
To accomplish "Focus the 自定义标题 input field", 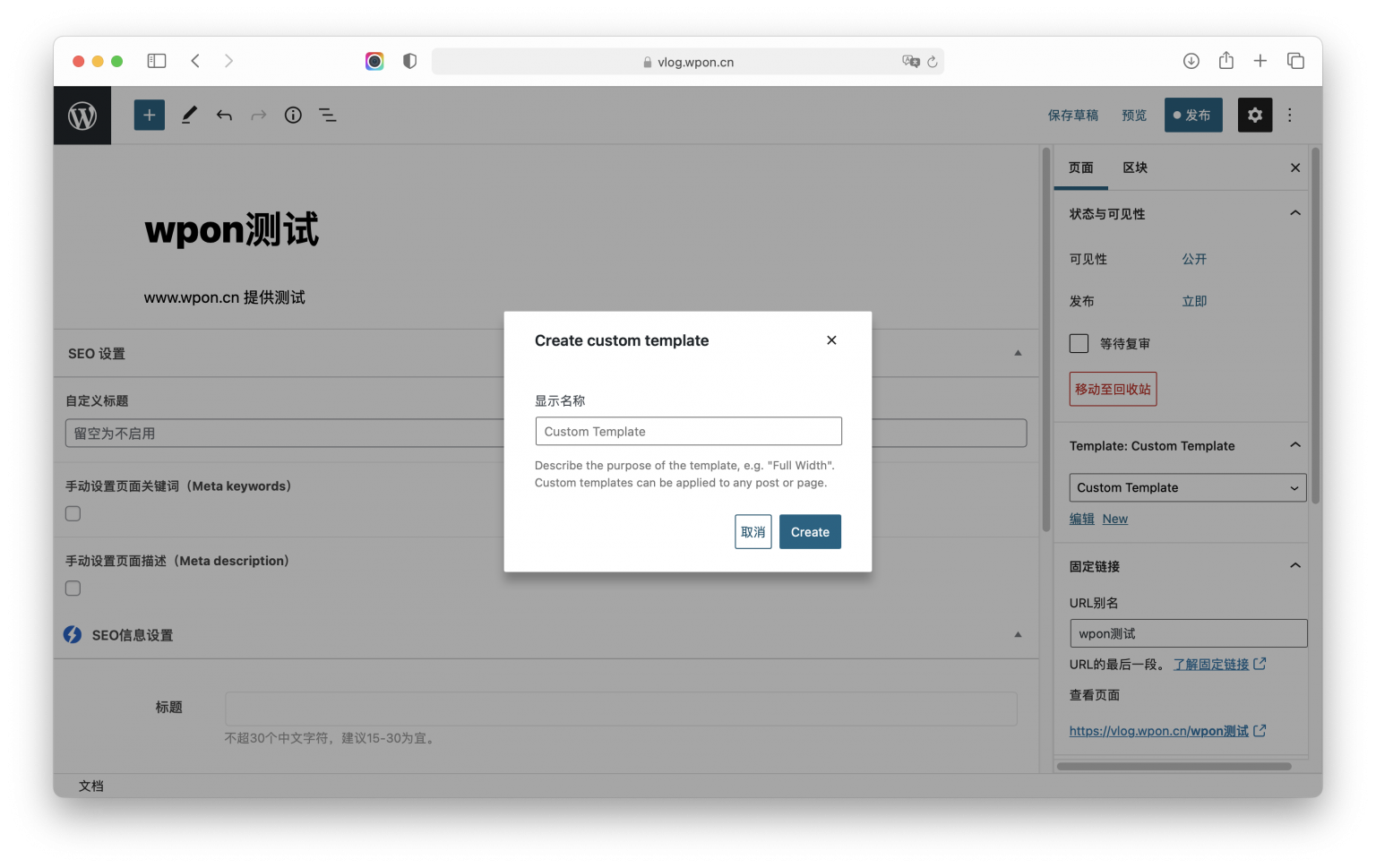I will coord(546,434).
